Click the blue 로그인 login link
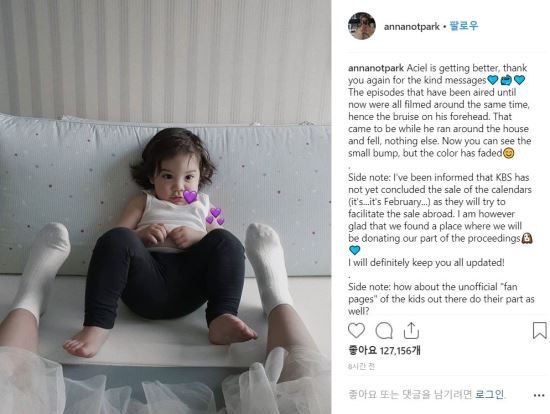The width and height of the screenshot is (550, 414). click(490, 395)
